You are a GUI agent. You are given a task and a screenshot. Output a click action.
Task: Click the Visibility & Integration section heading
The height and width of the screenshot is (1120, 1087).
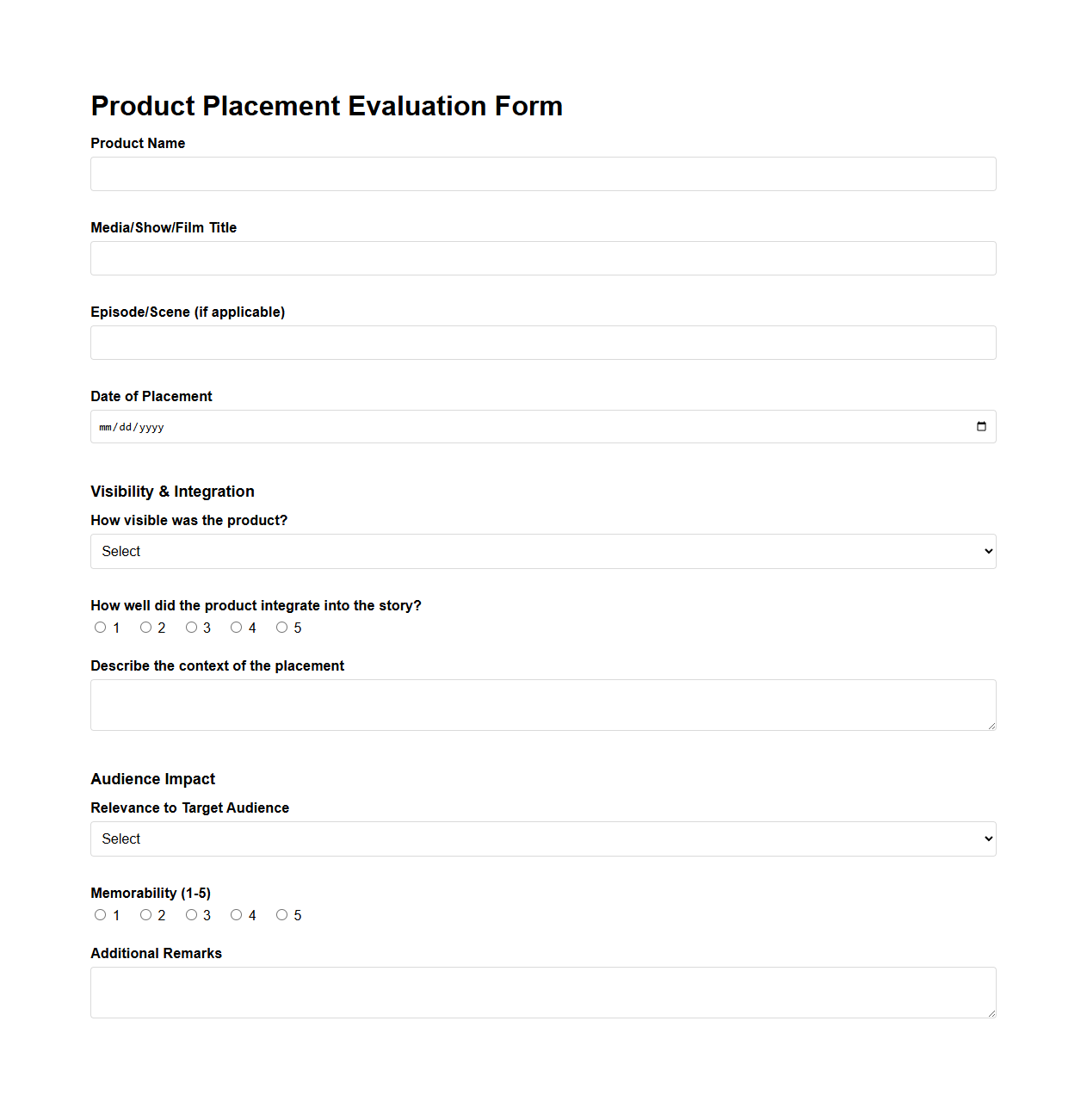[x=172, y=491]
